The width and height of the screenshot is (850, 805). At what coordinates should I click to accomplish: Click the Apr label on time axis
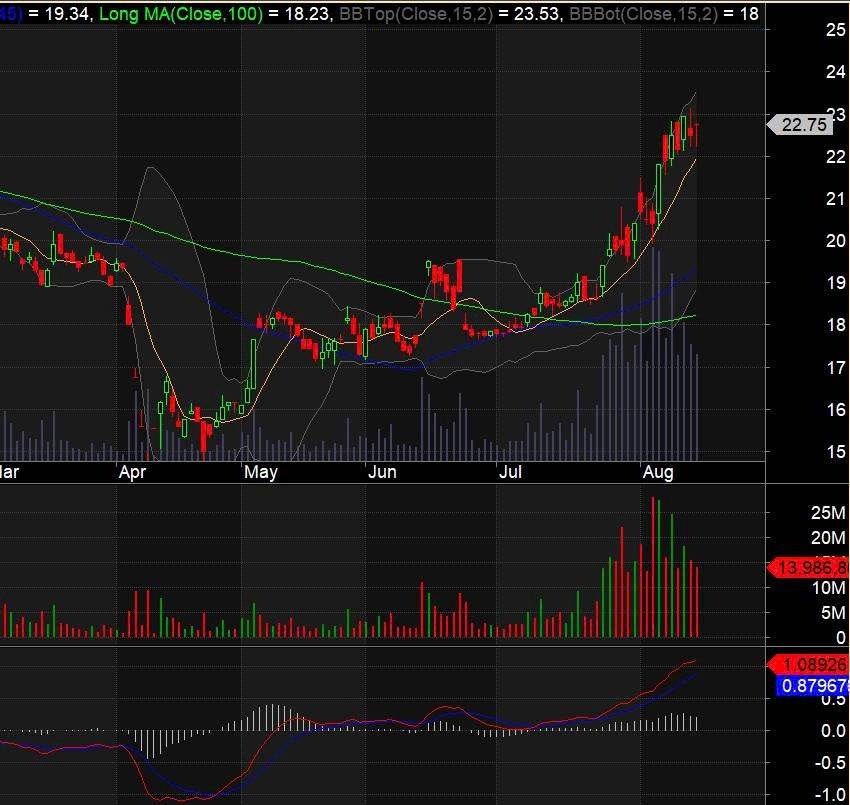point(132,472)
